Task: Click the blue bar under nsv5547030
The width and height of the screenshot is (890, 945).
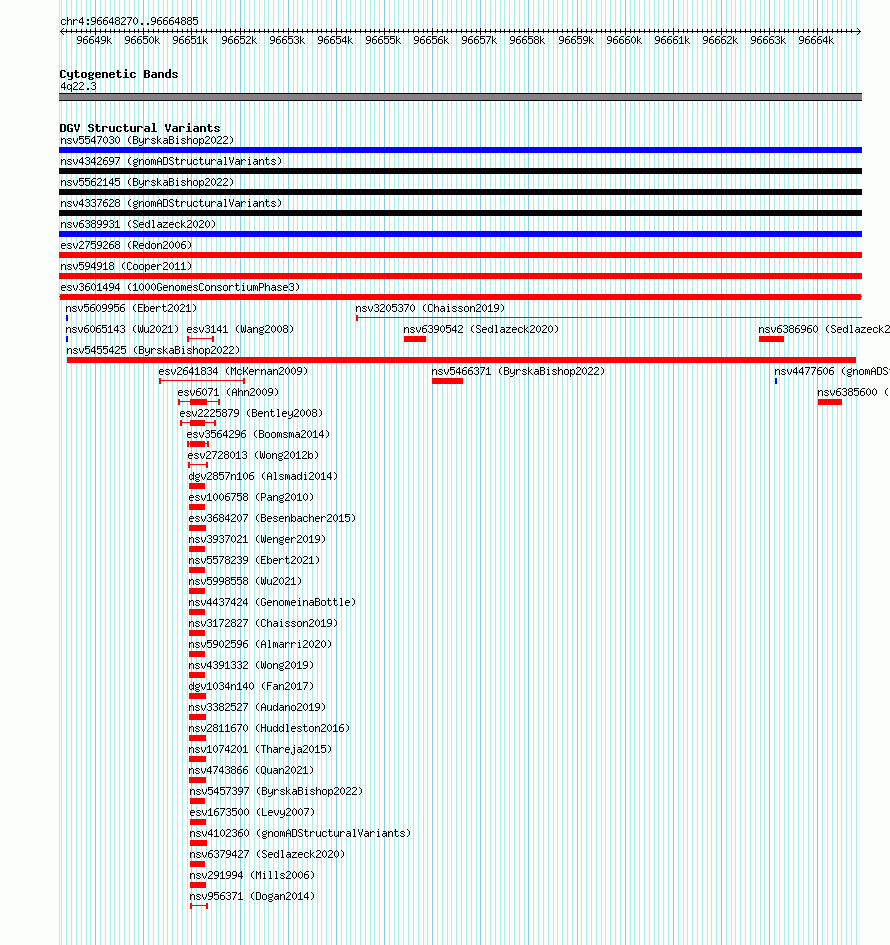Action: (460, 150)
